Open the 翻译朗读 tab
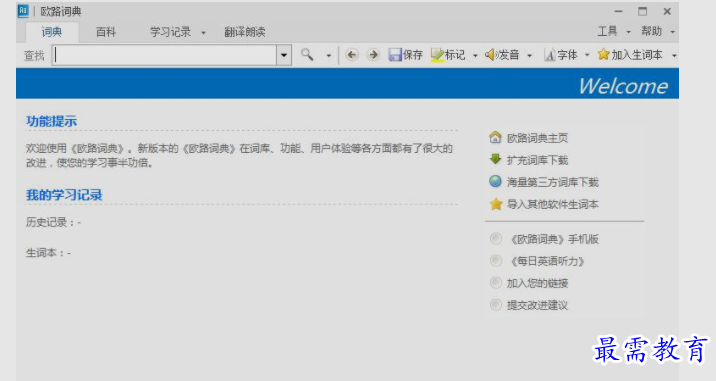The height and width of the screenshot is (381, 716). point(245,32)
